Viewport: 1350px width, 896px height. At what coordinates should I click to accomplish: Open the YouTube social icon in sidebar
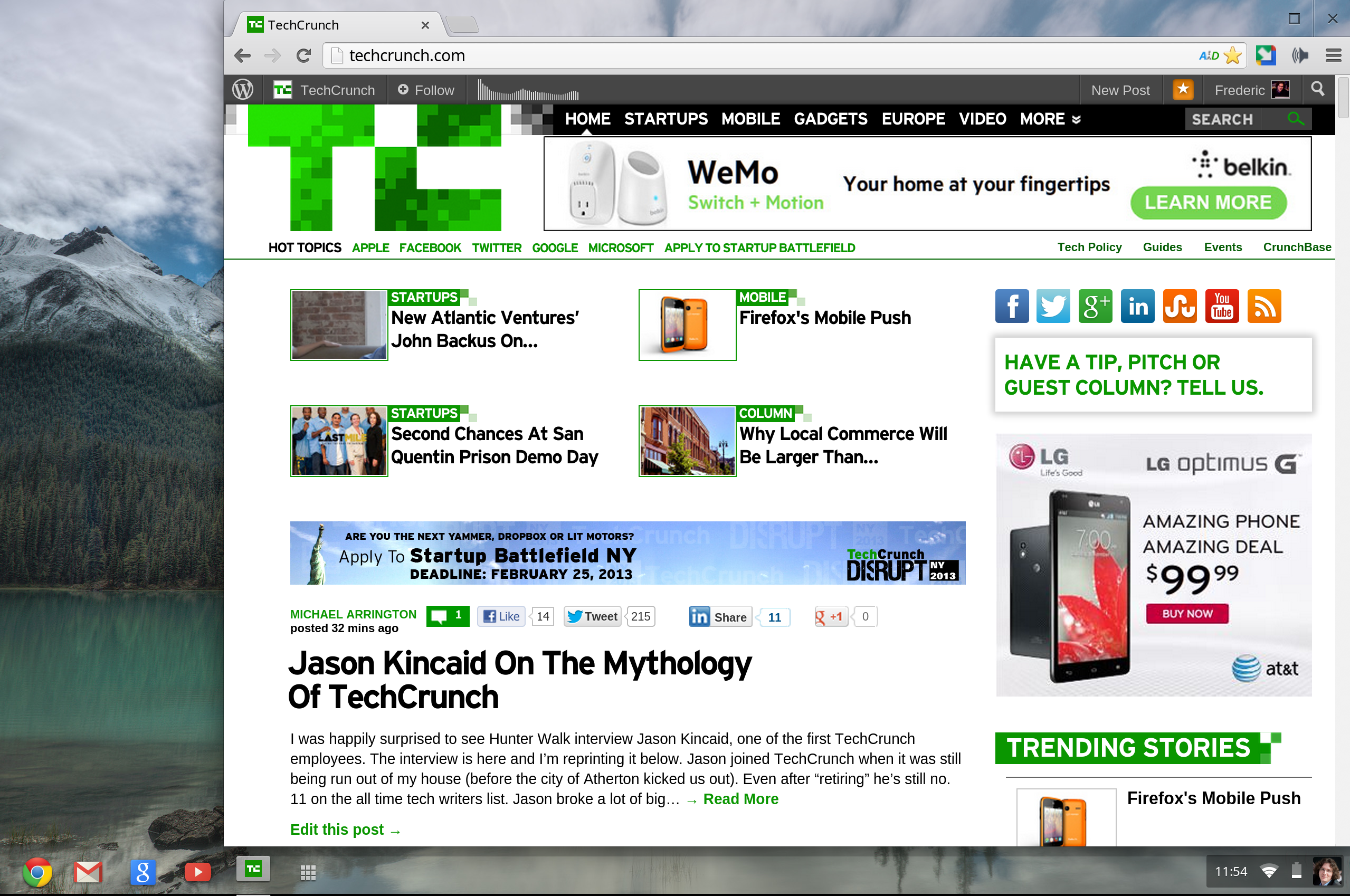click(1221, 306)
